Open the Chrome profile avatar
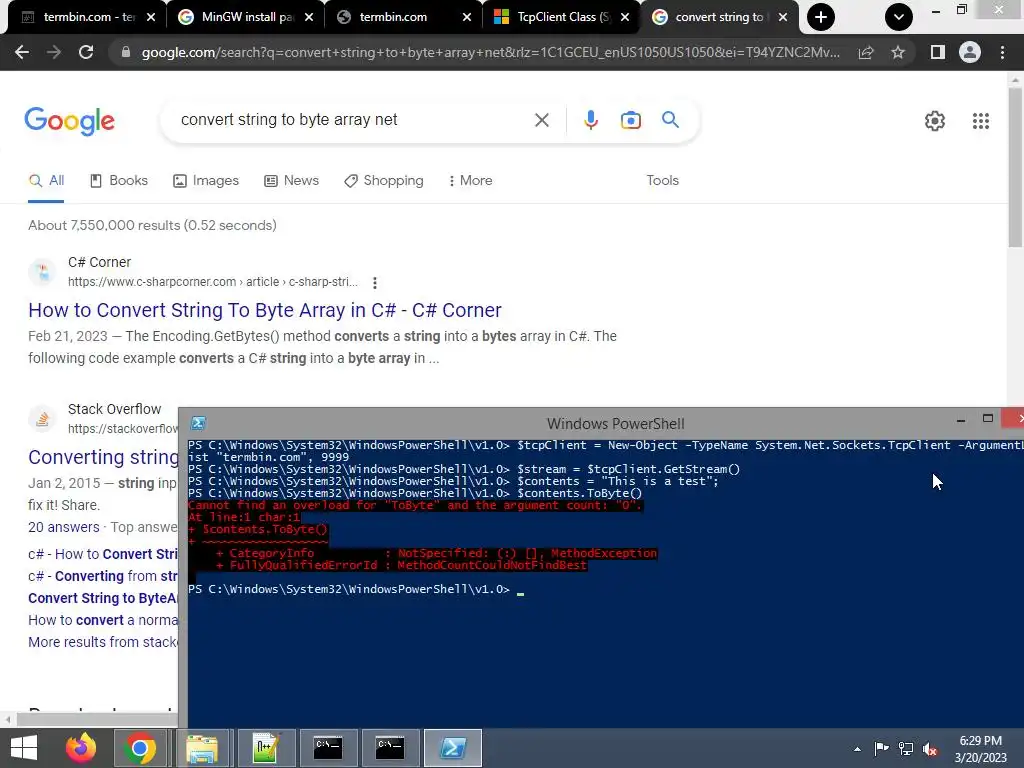This screenshot has height=768, width=1024. (970, 52)
